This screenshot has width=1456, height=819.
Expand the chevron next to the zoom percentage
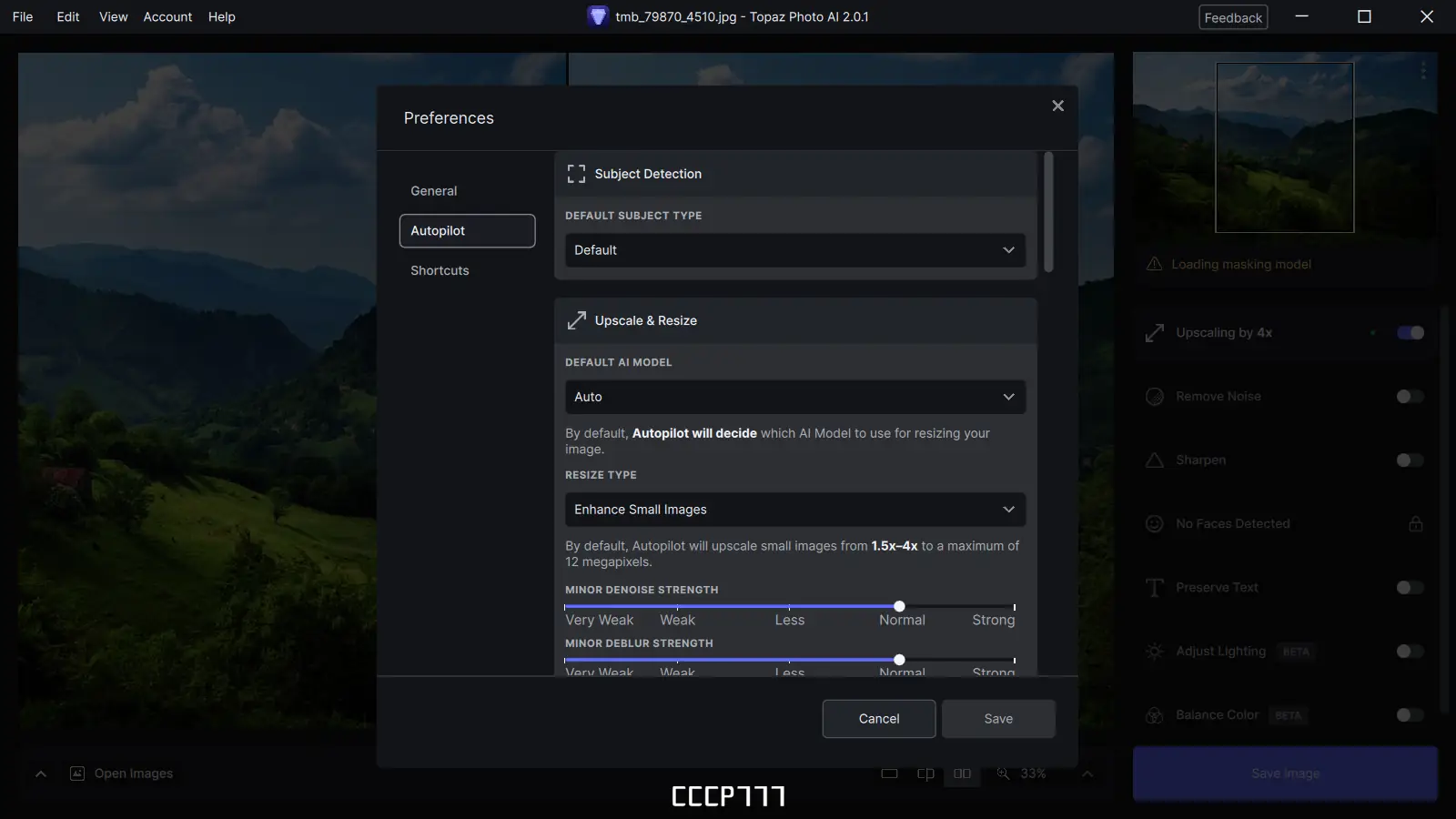tap(1087, 774)
